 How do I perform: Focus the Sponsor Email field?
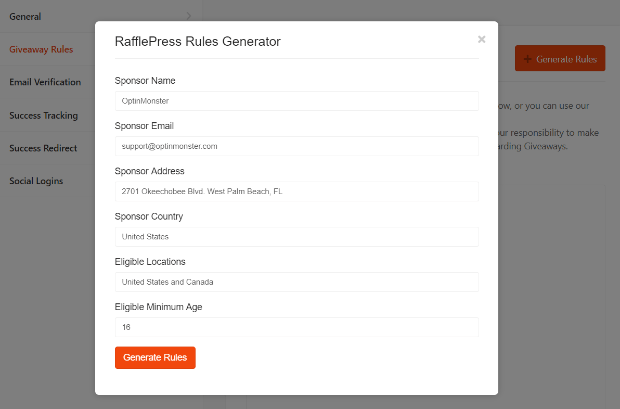pos(297,146)
